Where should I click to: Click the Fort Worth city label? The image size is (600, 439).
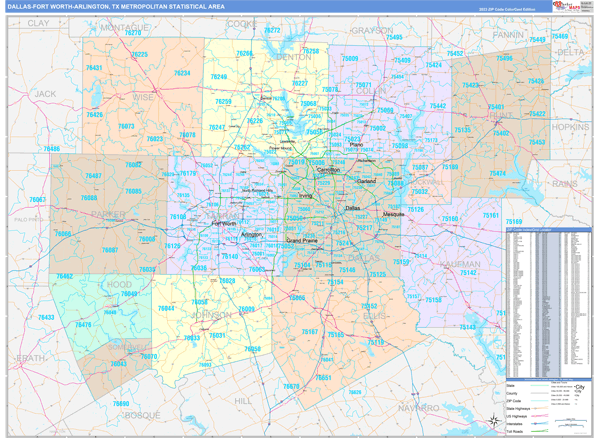click(223, 223)
